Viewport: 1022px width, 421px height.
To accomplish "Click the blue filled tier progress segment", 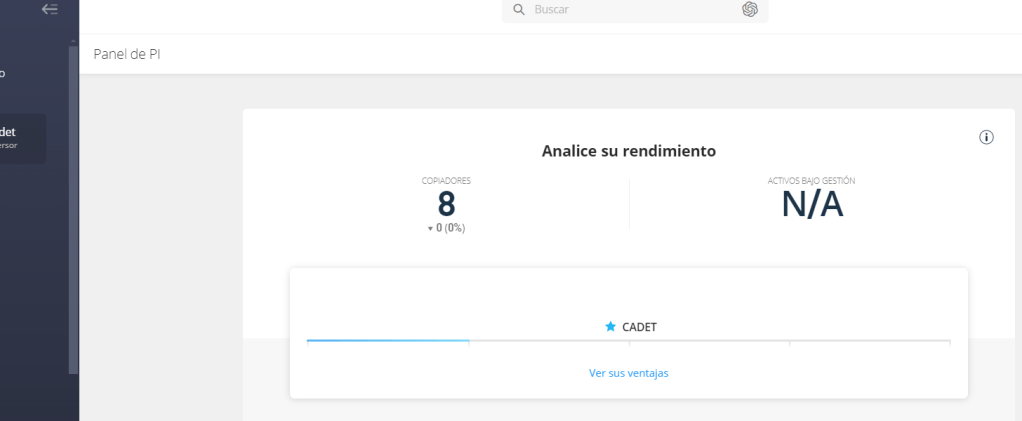I will pyautogui.click(x=388, y=341).
